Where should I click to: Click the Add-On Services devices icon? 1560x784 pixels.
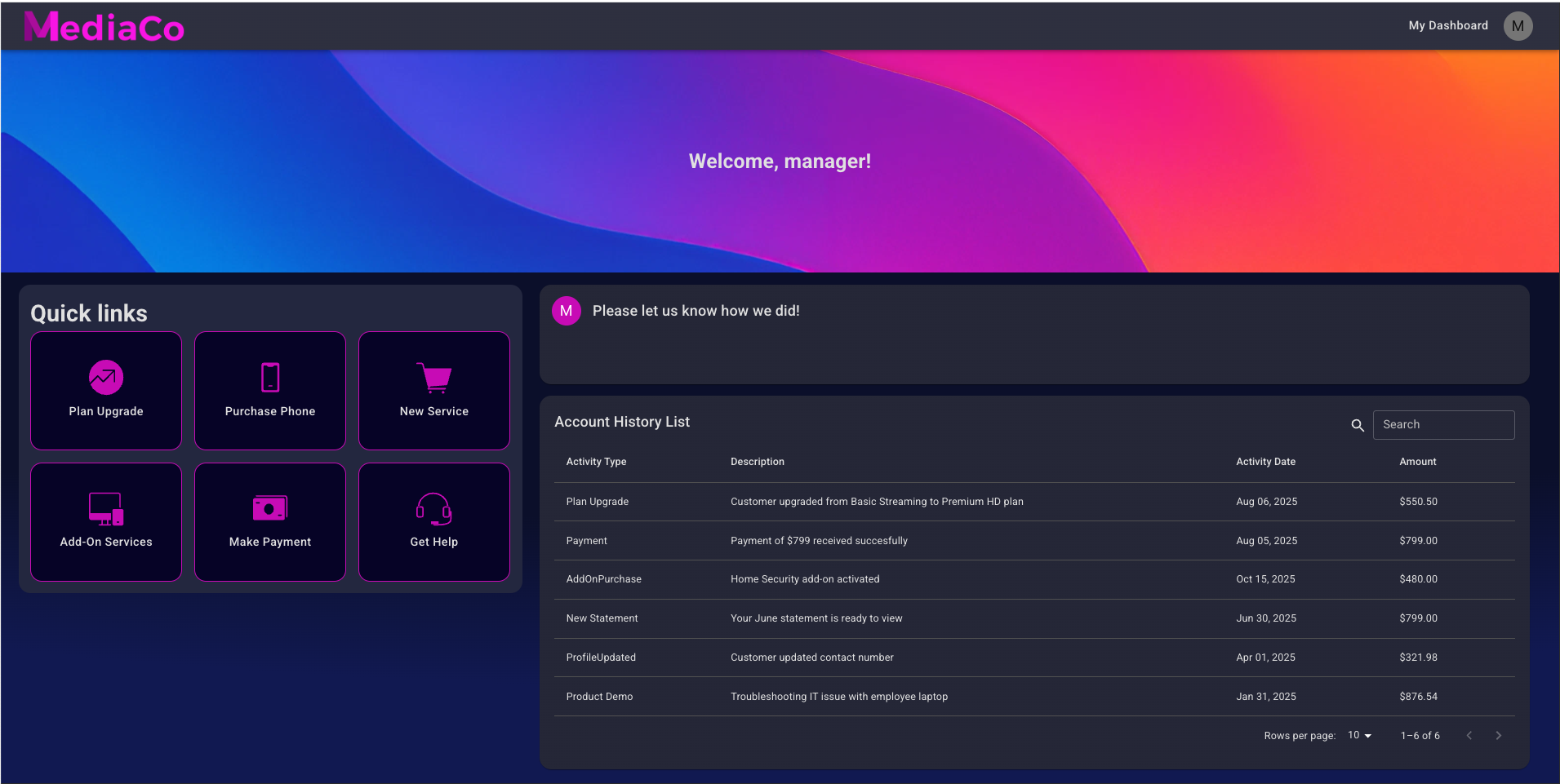pos(106,509)
